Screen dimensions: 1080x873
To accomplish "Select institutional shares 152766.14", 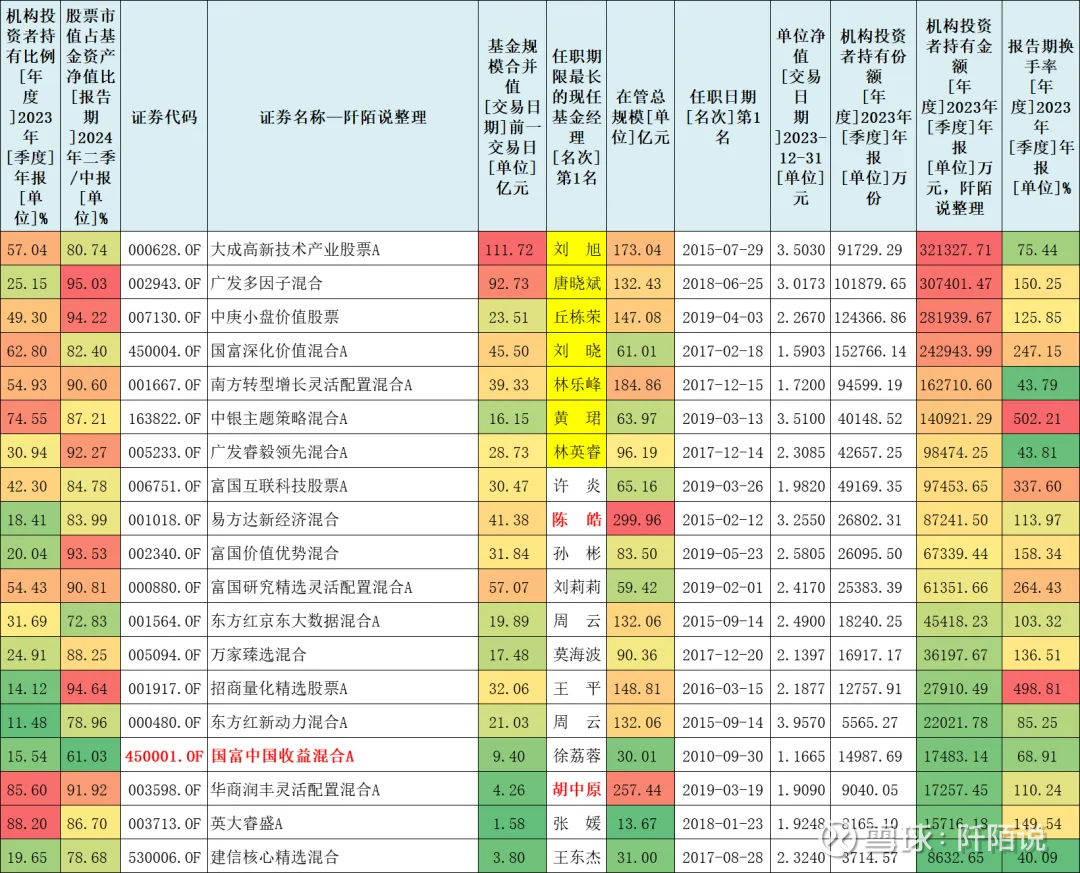I will (x=871, y=351).
